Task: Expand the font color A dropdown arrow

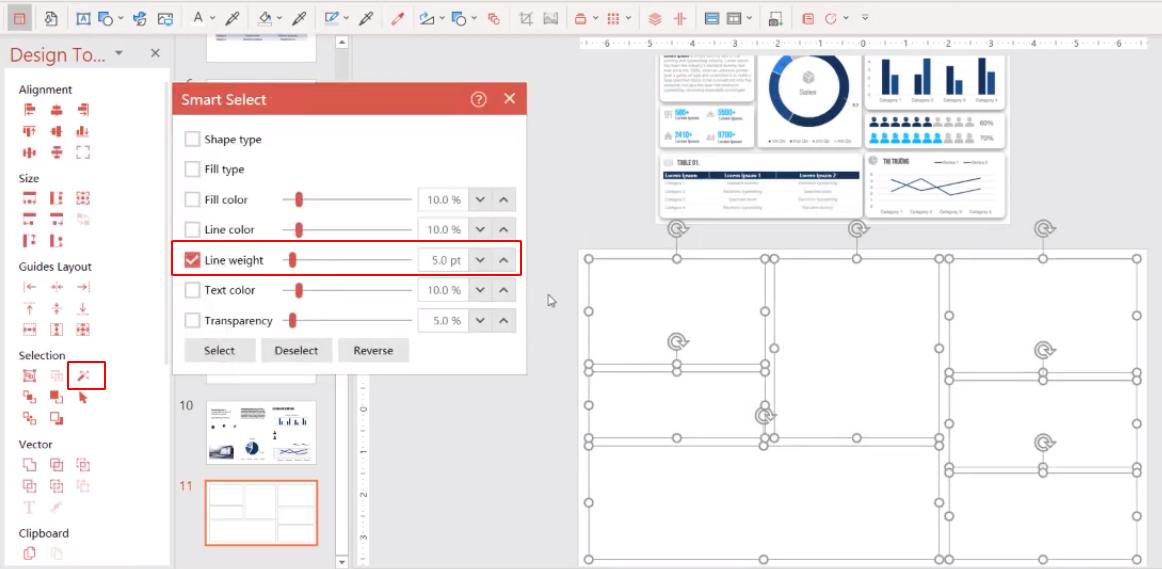Action: pyautogui.click(x=213, y=18)
